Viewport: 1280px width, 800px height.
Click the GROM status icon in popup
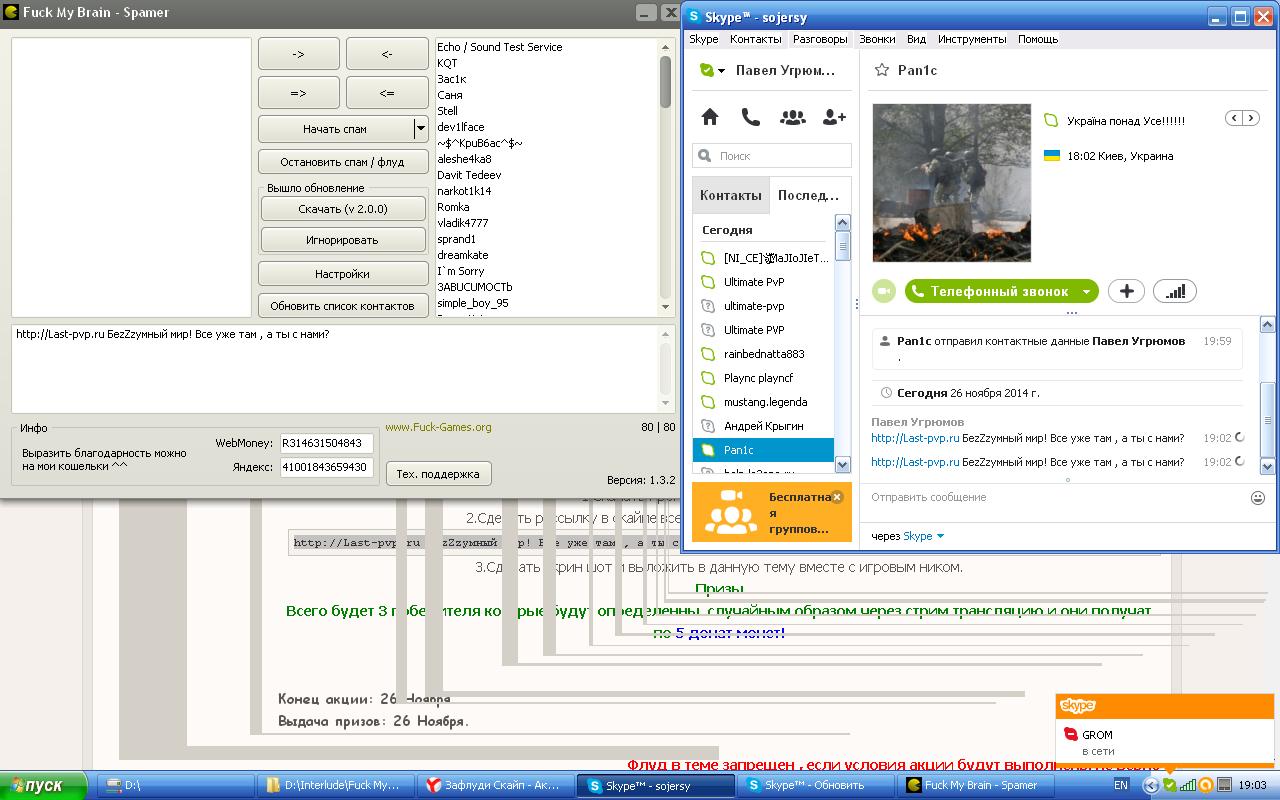pyautogui.click(x=1071, y=735)
